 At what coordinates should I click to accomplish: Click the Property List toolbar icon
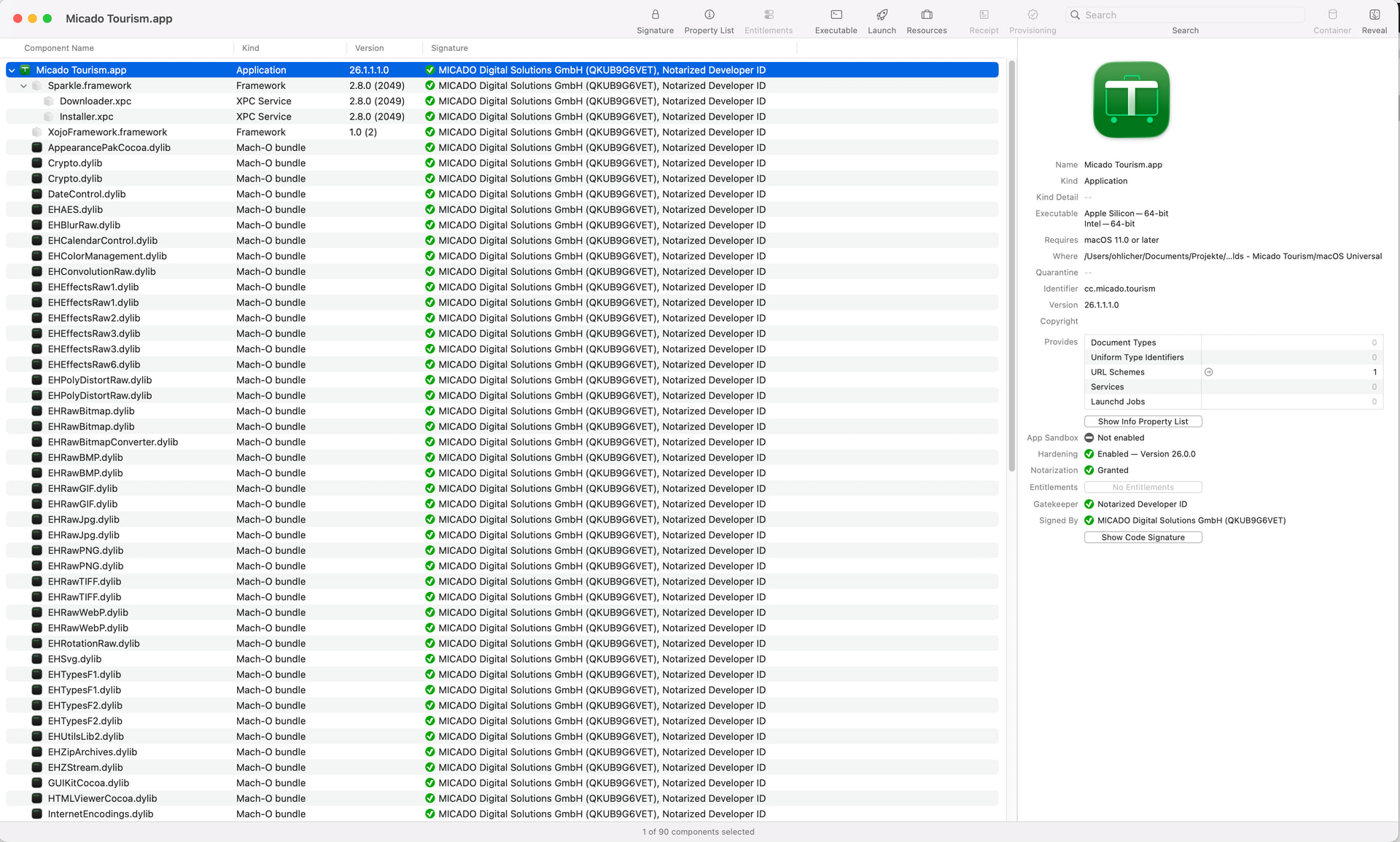pyautogui.click(x=709, y=15)
